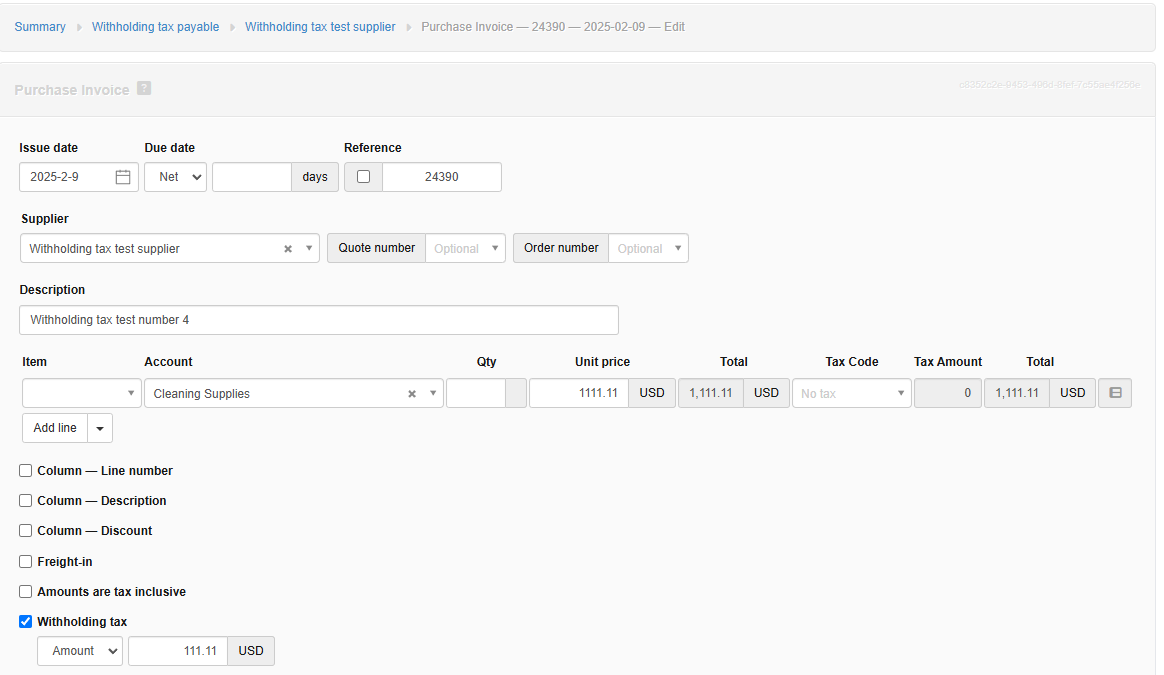Enable Column — Description checkbox

pos(25,500)
